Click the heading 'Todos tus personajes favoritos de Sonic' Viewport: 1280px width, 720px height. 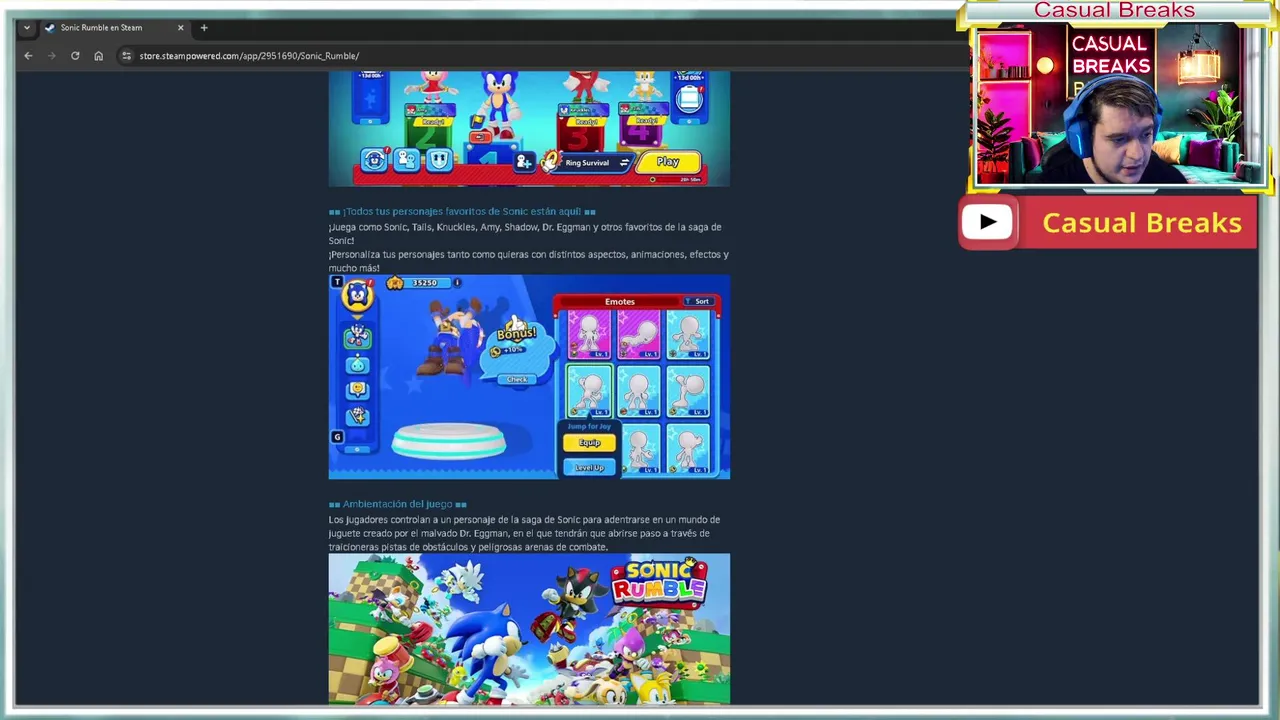462,211
